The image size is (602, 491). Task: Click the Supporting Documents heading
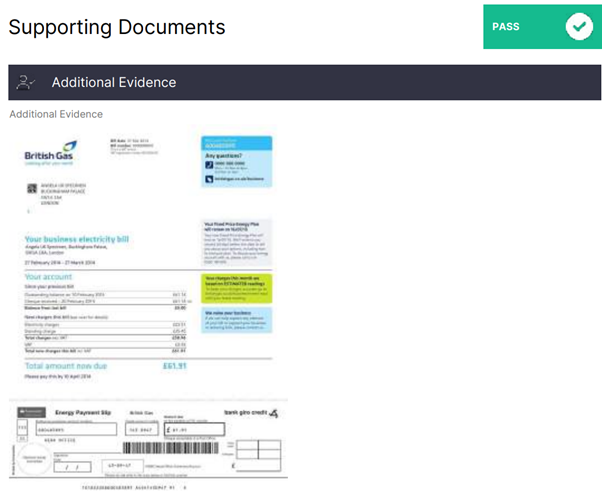[117, 27]
